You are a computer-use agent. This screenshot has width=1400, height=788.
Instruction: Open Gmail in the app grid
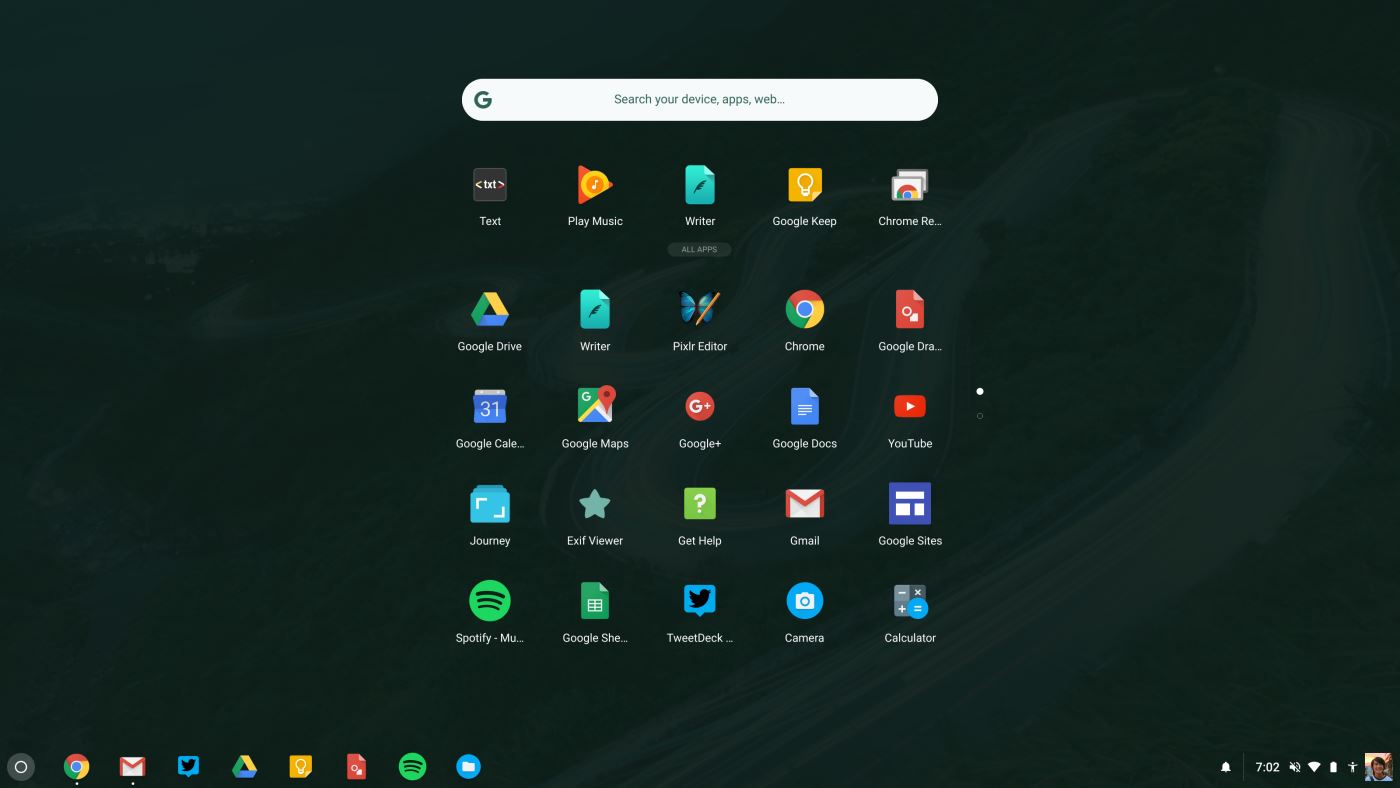(805, 504)
